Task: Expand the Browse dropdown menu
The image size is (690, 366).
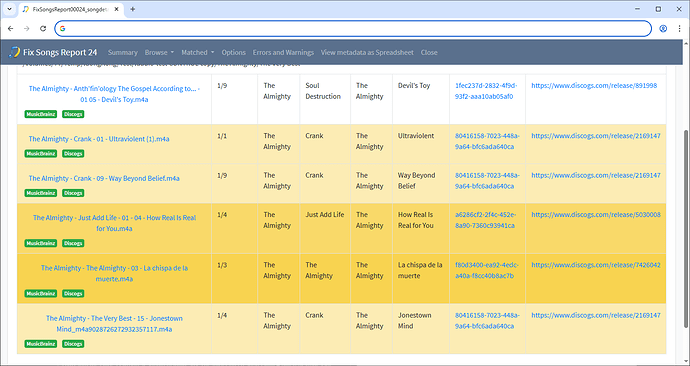Action: pos(159,52)
